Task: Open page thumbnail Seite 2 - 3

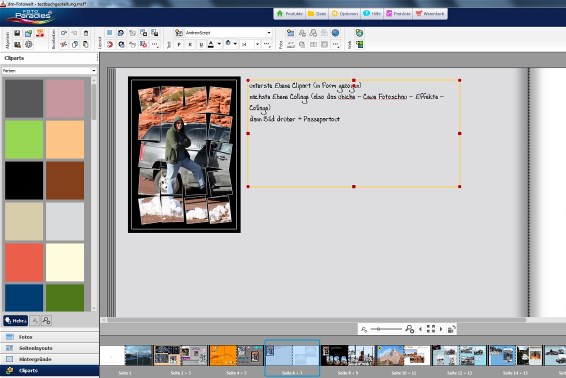Action: tap(180, 356)
